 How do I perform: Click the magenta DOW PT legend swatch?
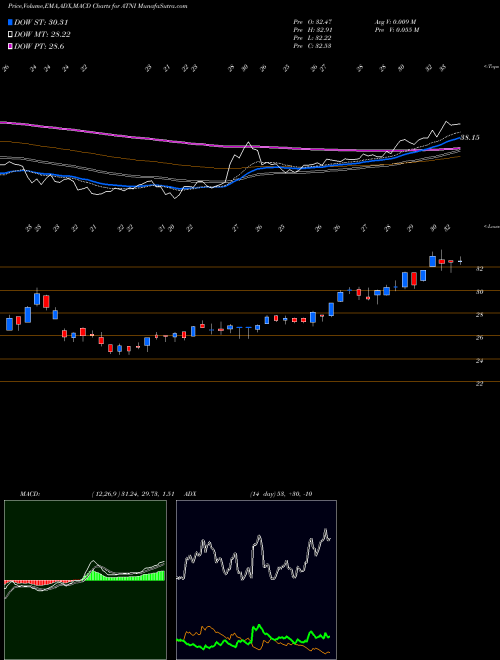click(x=10, y=46)
